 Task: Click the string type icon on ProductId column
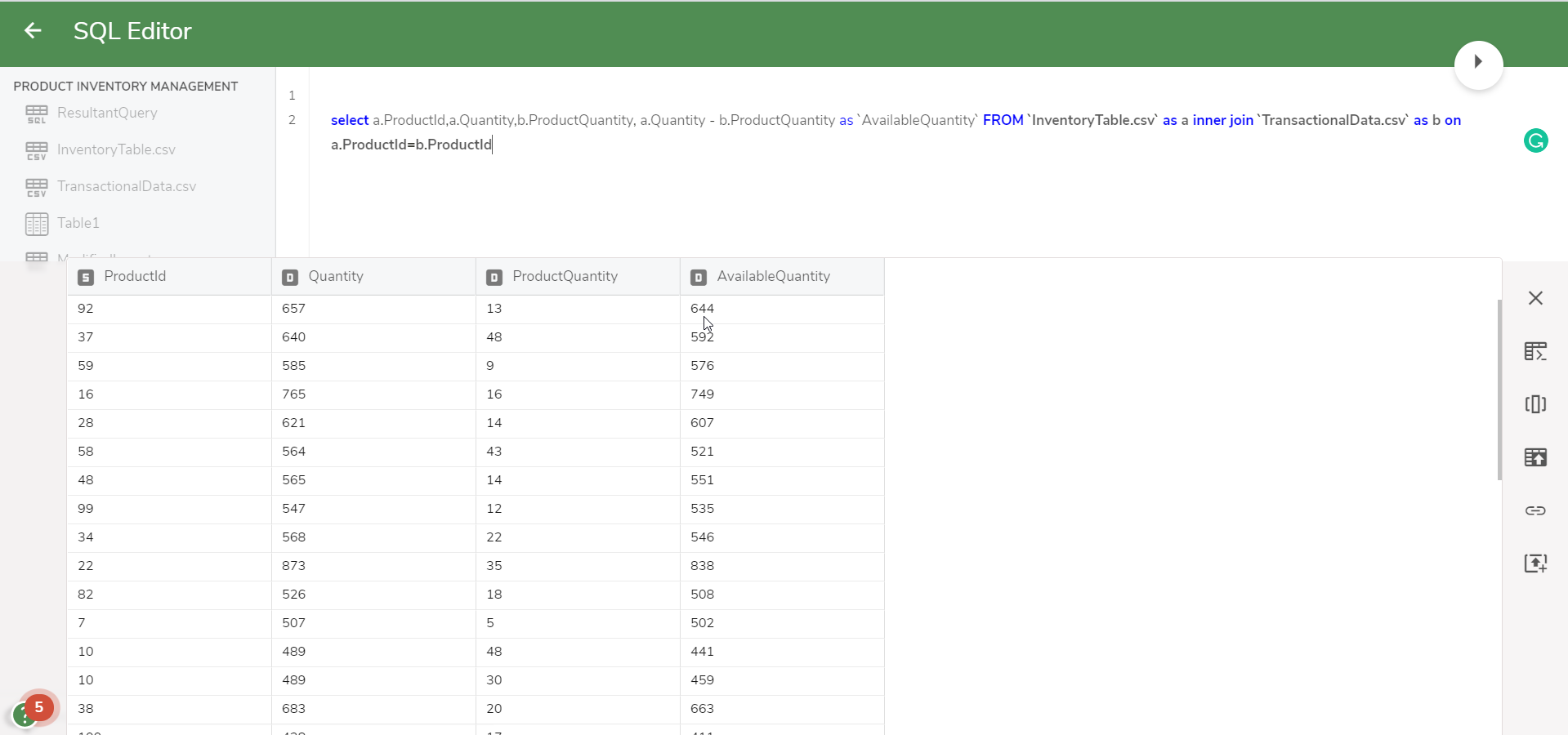point(86,277)
